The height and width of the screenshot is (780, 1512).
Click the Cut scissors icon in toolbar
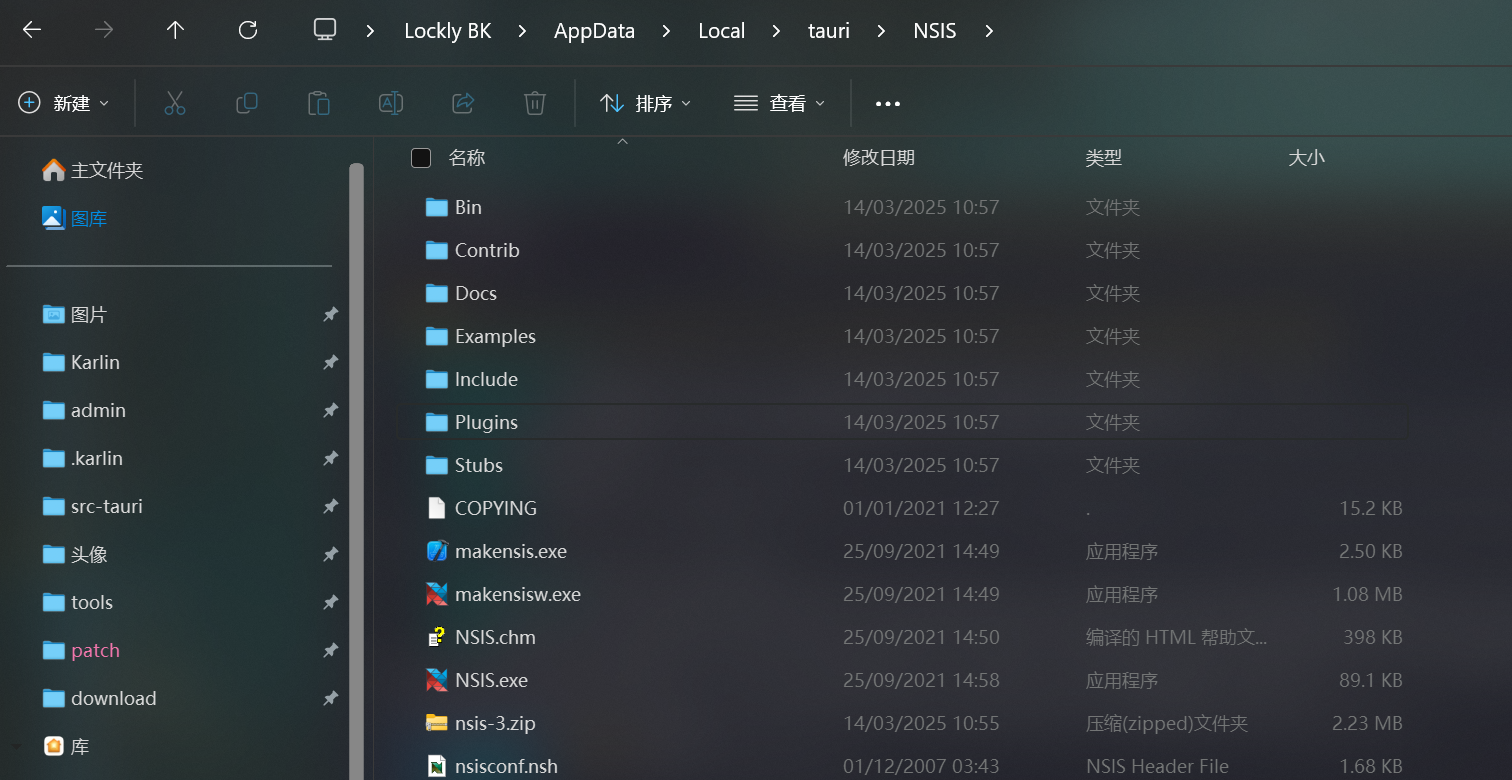tap(175, 102)
